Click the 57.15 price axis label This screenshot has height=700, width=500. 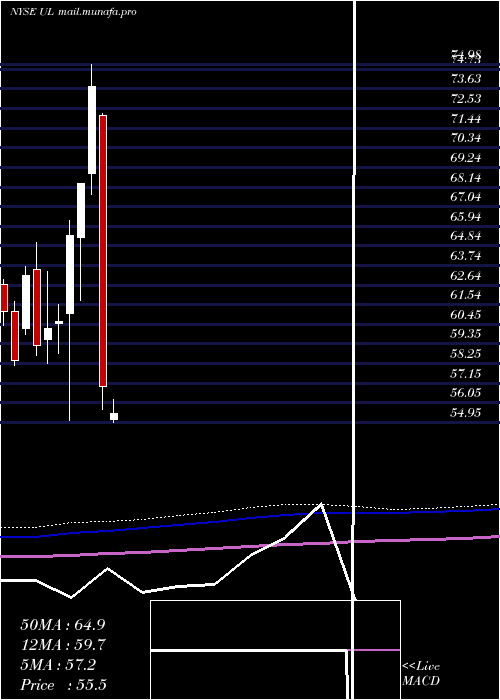tap(466, 374)
